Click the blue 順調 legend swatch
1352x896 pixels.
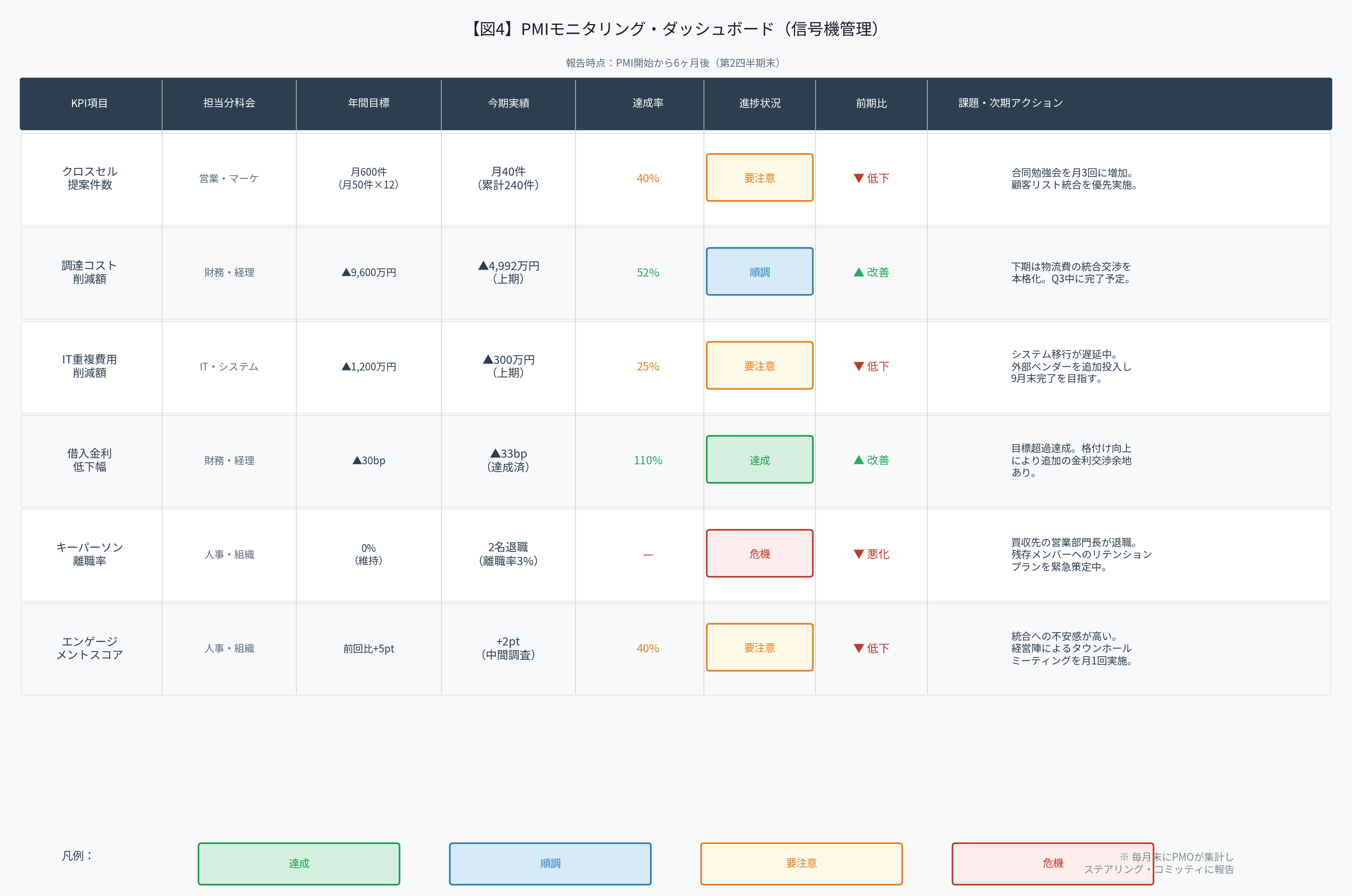tap(550, 863)
